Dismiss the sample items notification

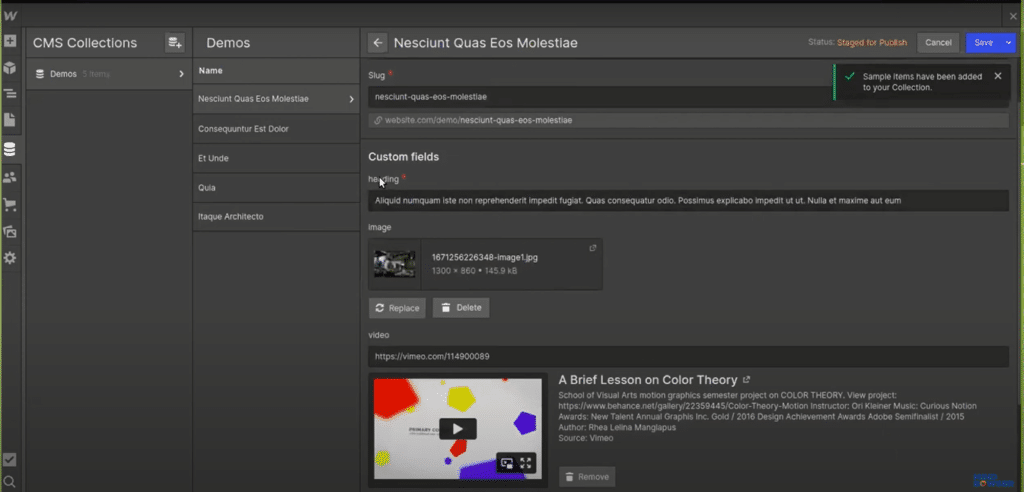pos(997,76)
